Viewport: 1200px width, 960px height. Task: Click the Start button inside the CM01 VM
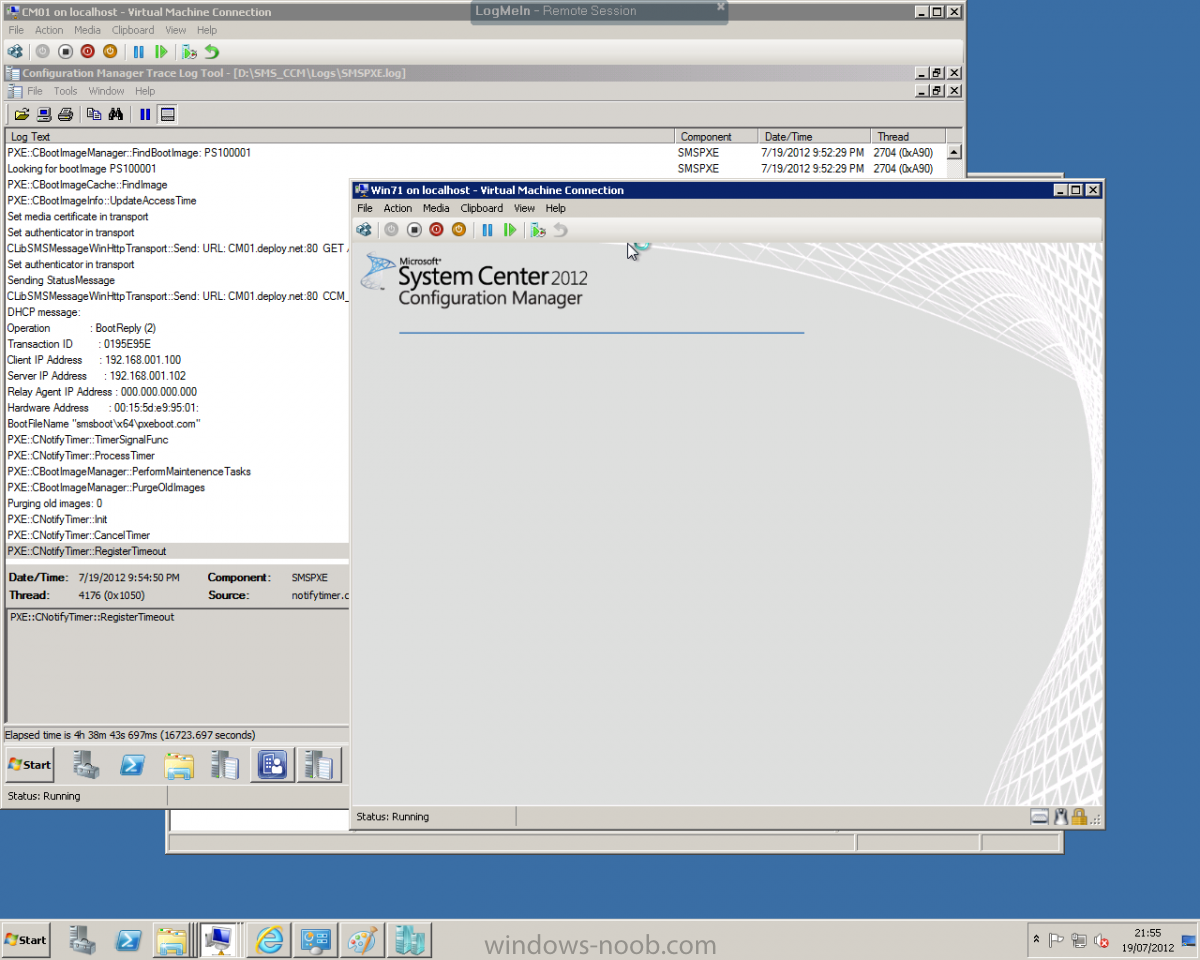[29, 765]
